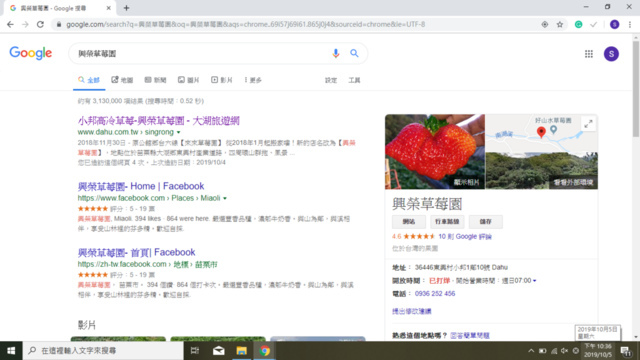Open the Mail app on taskbar

[x=218, y=351]
